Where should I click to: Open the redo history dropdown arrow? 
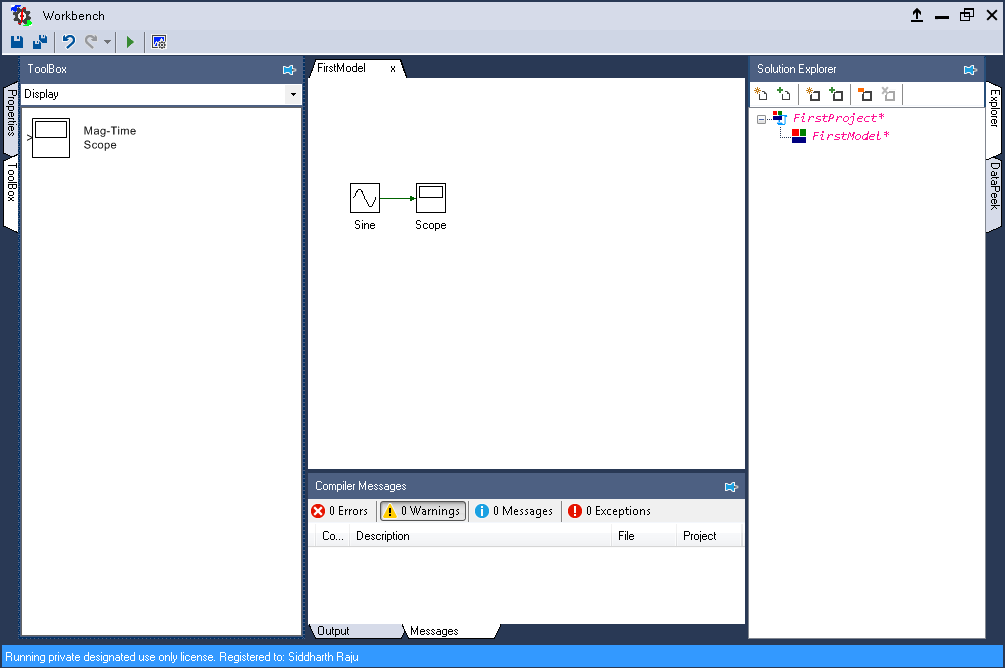click(107, 42)
